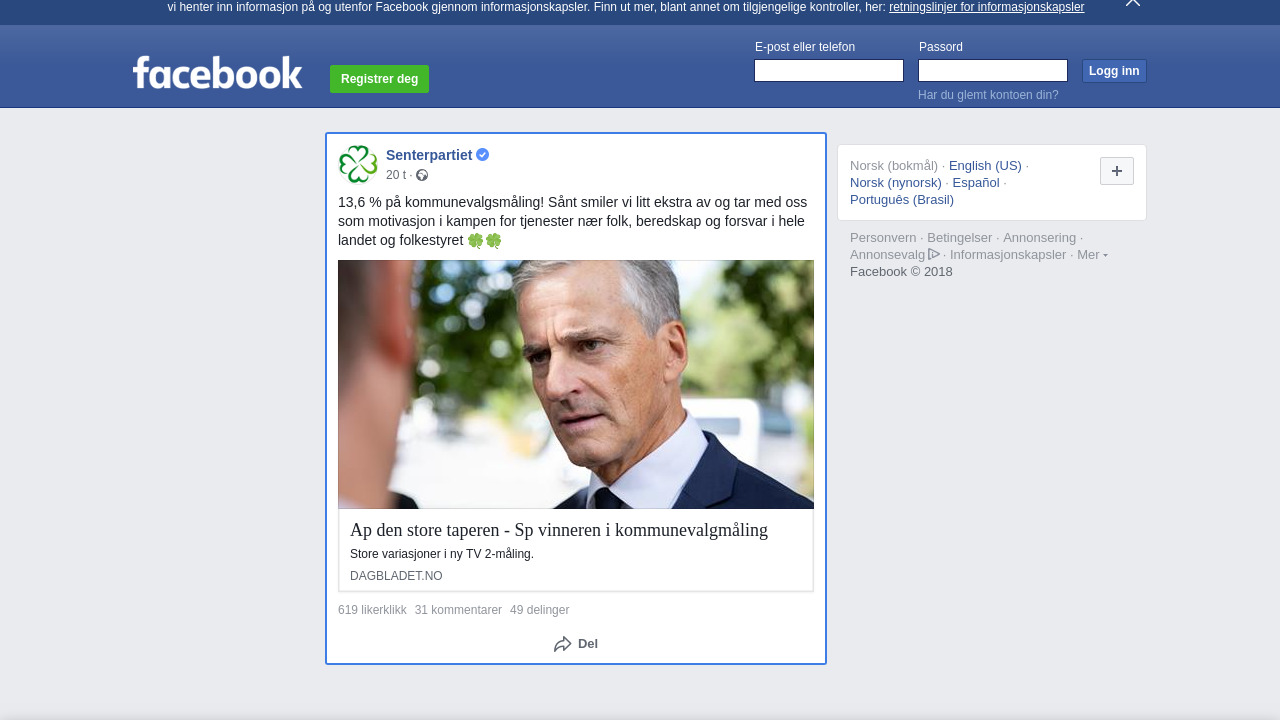Image resolution: width=1280 pixels, height=720 pixels.
Task: Click the Facebook logo
Action: pyautogui.click(x=217, y=73)
